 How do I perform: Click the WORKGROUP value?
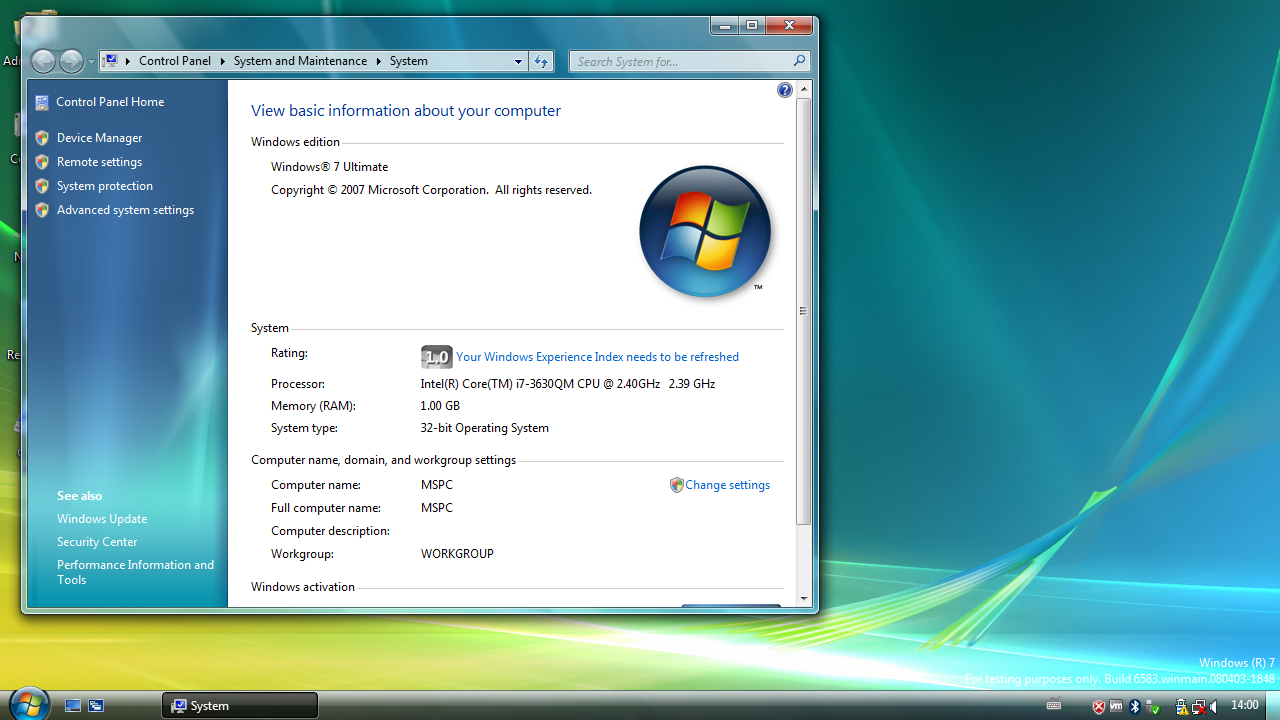(x=457, y=554)
